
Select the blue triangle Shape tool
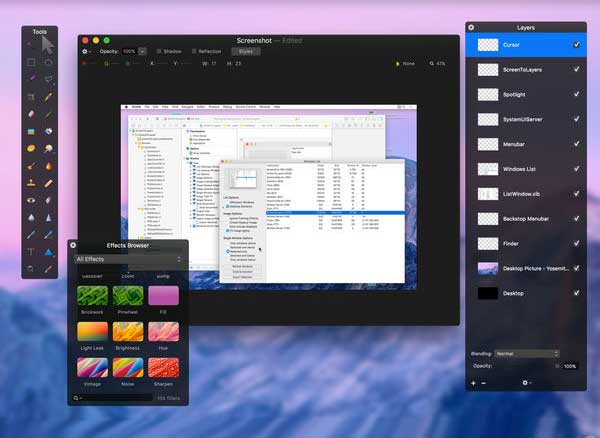48,252
